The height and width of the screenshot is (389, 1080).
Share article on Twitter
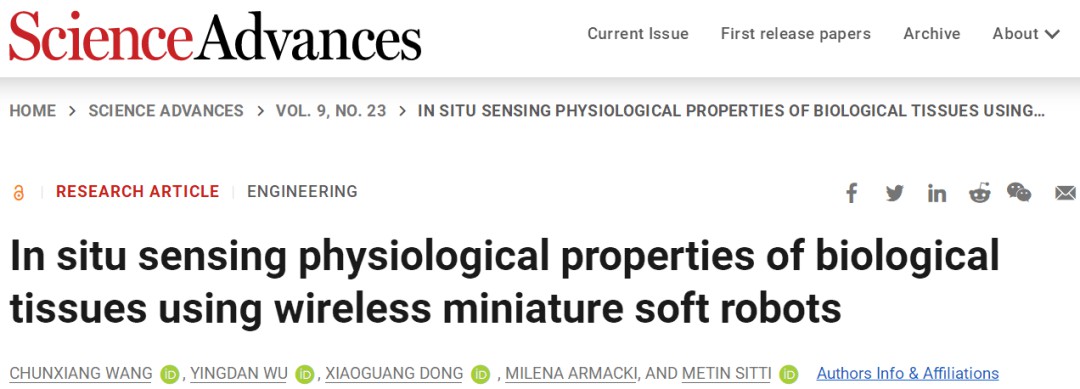[x=895, y=193]
